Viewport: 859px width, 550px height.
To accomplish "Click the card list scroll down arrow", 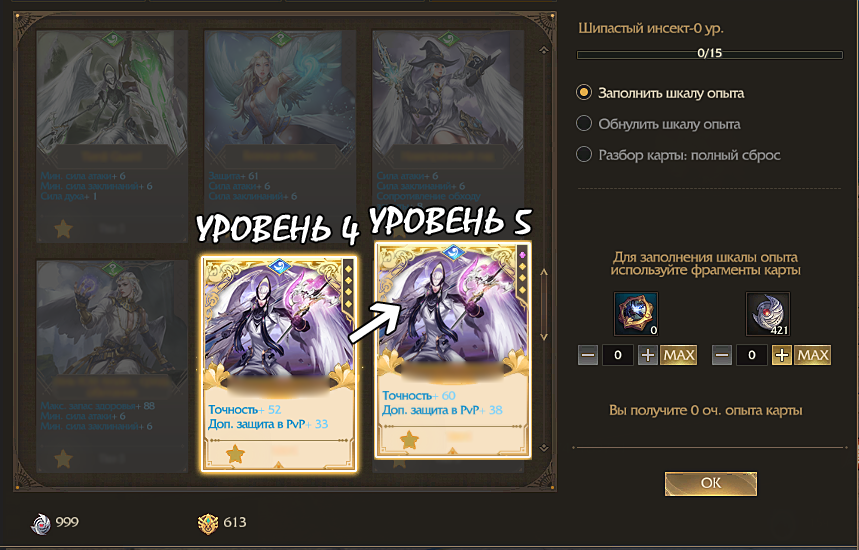I will point(544,336).
